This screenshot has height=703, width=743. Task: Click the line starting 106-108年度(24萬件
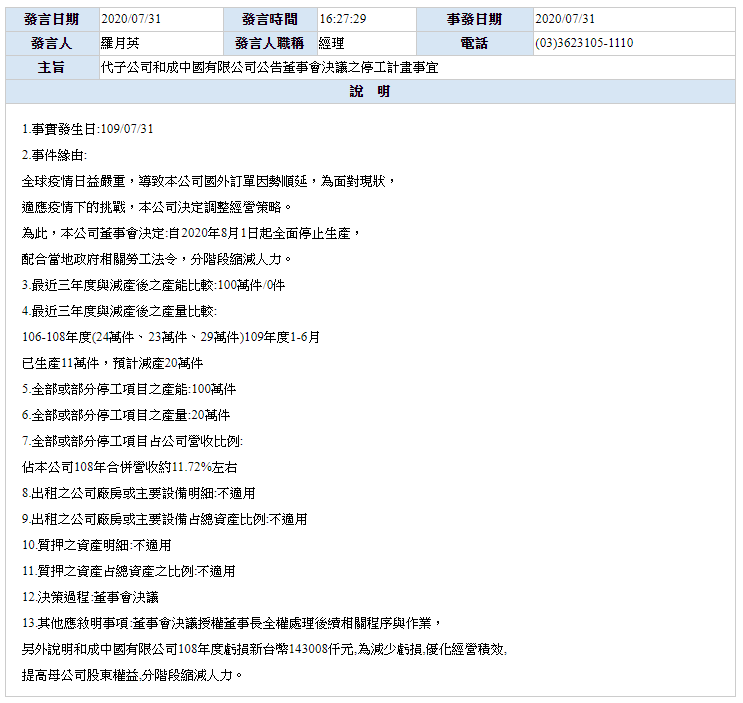tap(171, 337)
